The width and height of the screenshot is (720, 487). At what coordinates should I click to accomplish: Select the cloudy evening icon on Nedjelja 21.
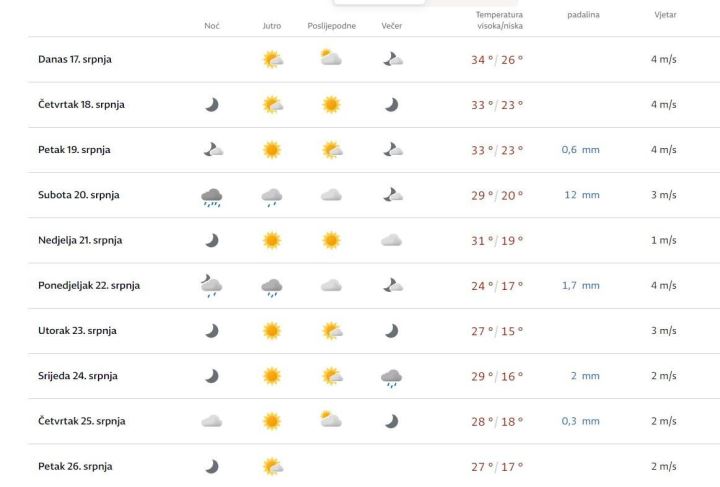pos(391,241)
